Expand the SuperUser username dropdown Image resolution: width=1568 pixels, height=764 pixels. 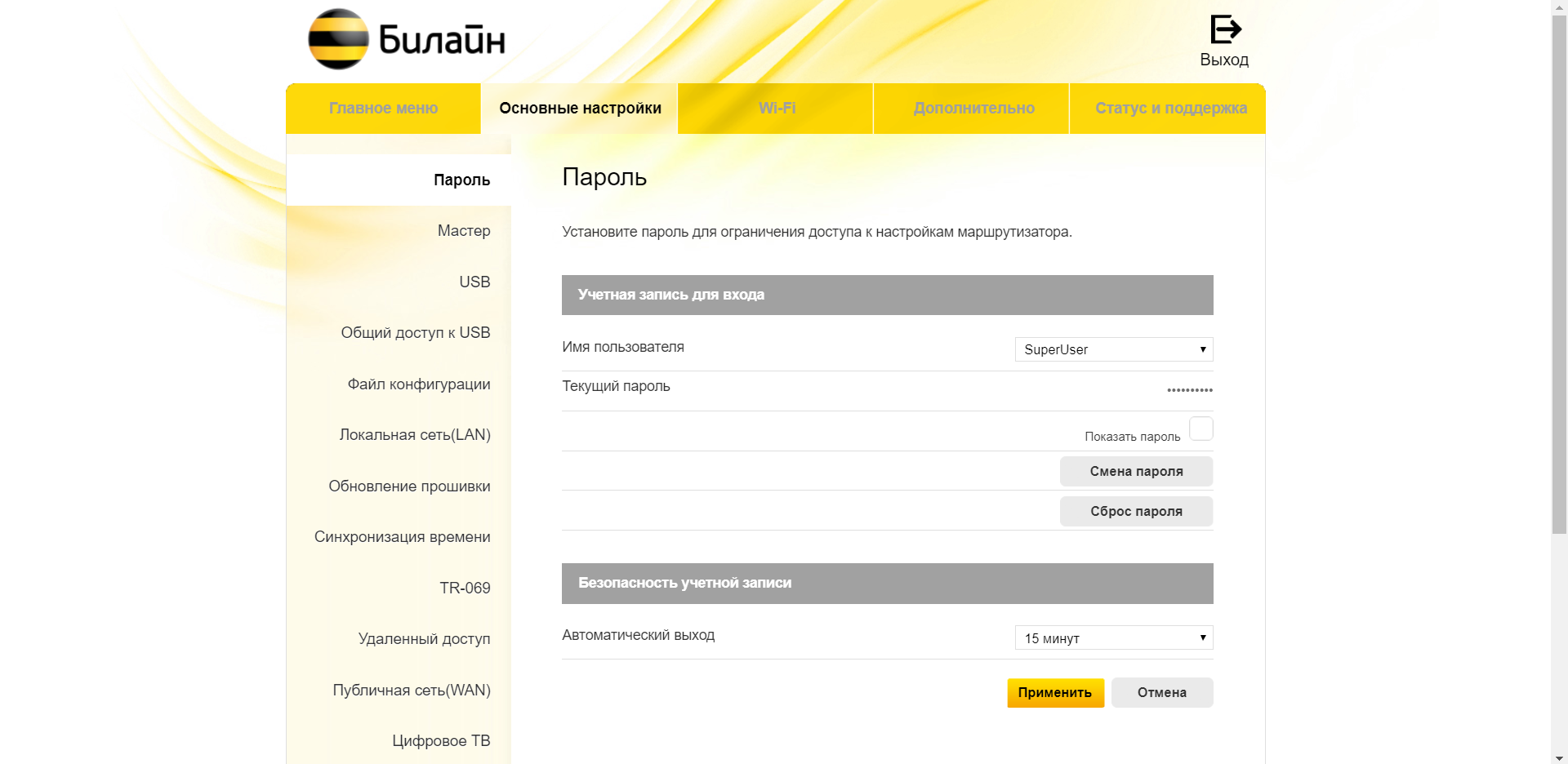coord(1114,349)
